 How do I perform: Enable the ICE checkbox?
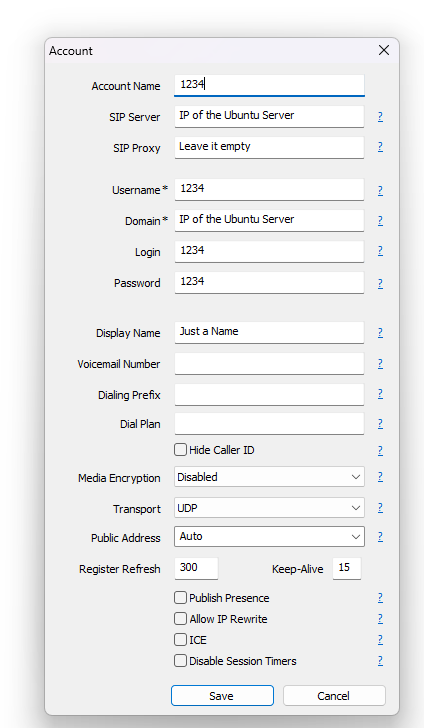180,640
